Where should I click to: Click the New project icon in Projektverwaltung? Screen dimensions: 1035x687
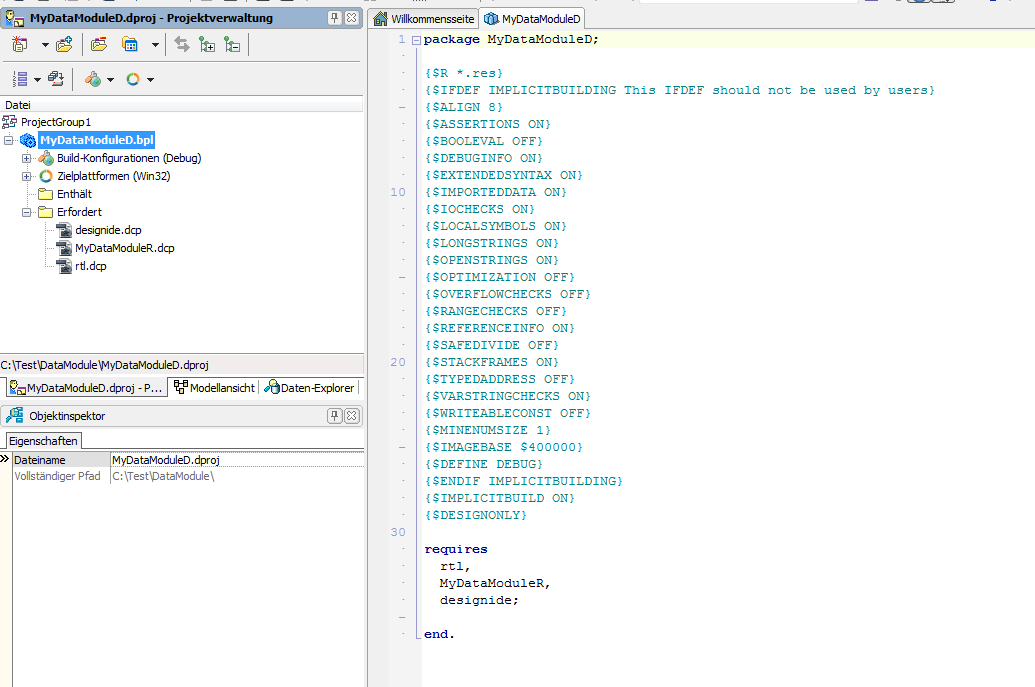coord(20,44)
